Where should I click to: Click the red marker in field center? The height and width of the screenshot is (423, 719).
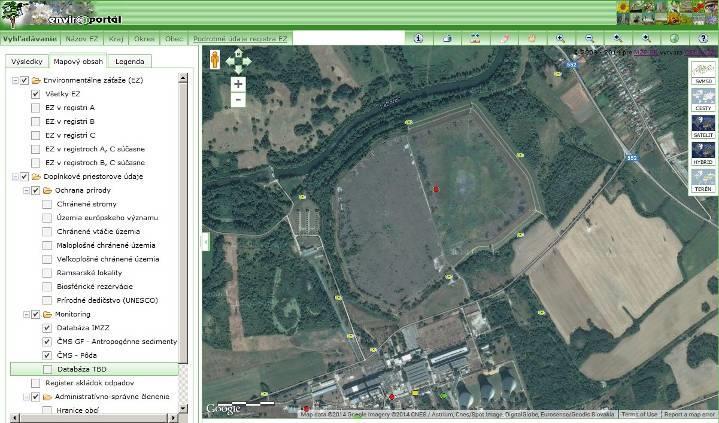436,189
